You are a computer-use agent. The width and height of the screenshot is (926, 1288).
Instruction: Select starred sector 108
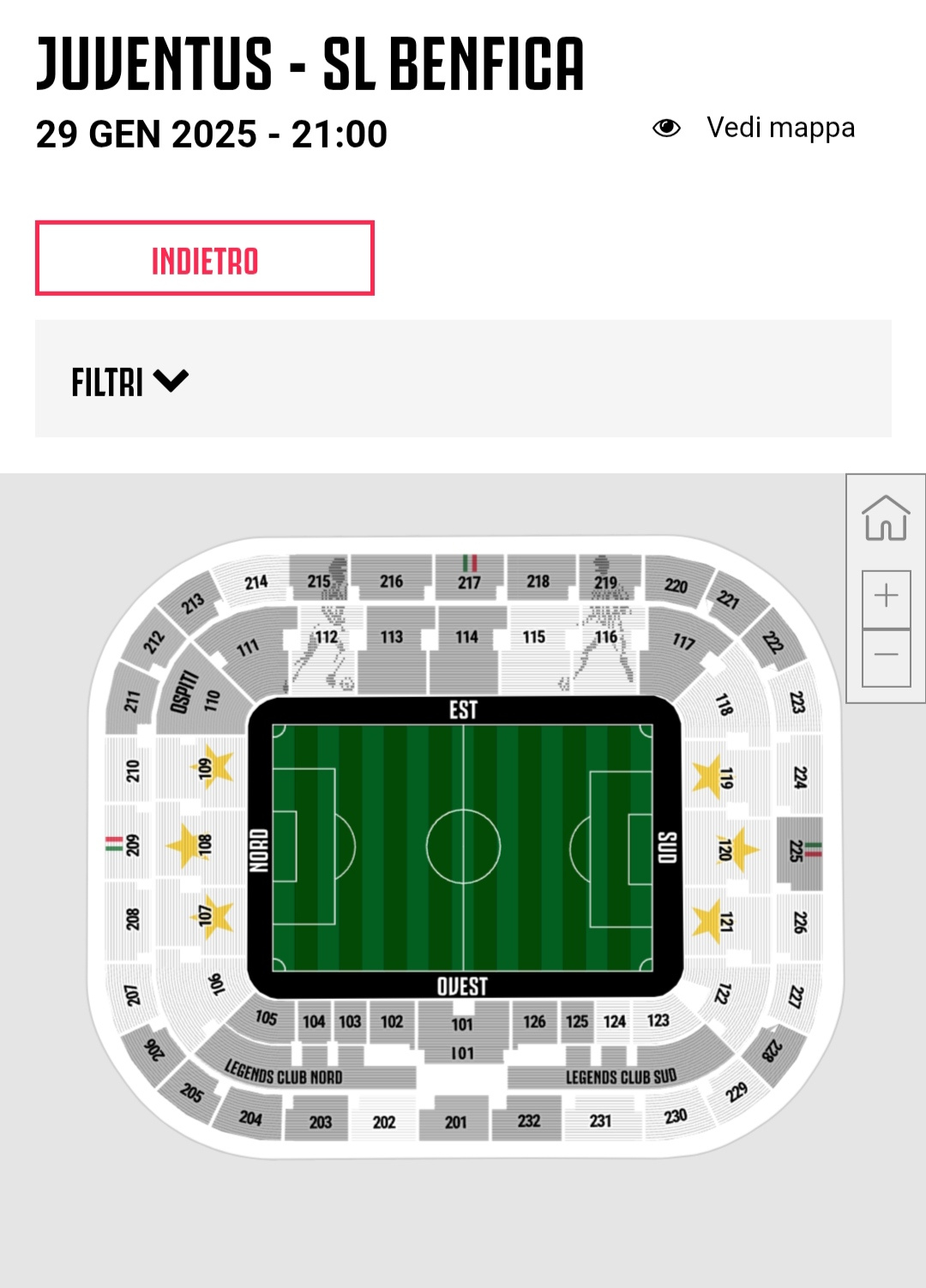coord(199,845)
